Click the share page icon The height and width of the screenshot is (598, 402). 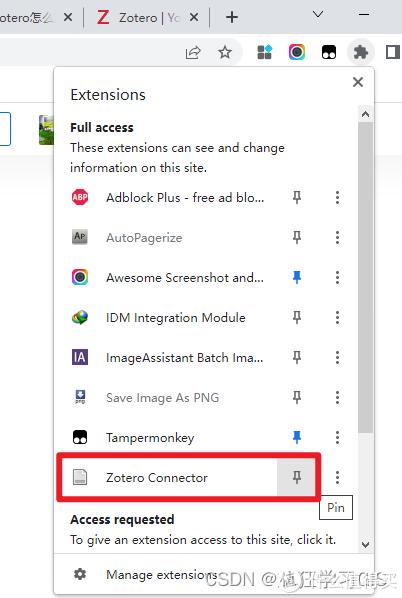[193, 52]
